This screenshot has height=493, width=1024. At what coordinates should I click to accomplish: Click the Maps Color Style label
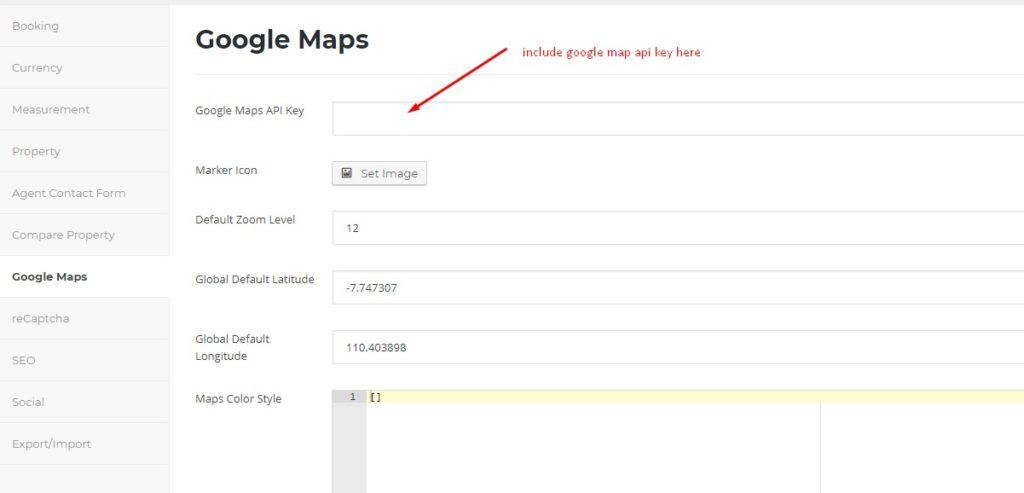[238, 399]
